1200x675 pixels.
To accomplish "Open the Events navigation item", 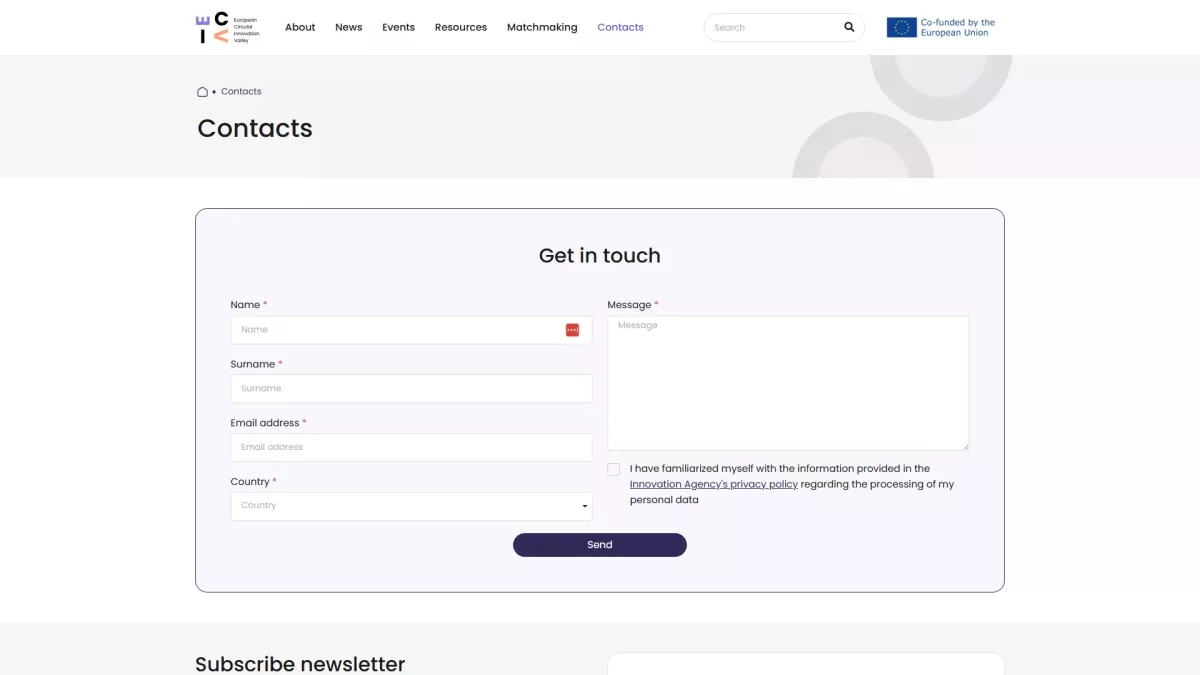I will (x=398, y=28).
